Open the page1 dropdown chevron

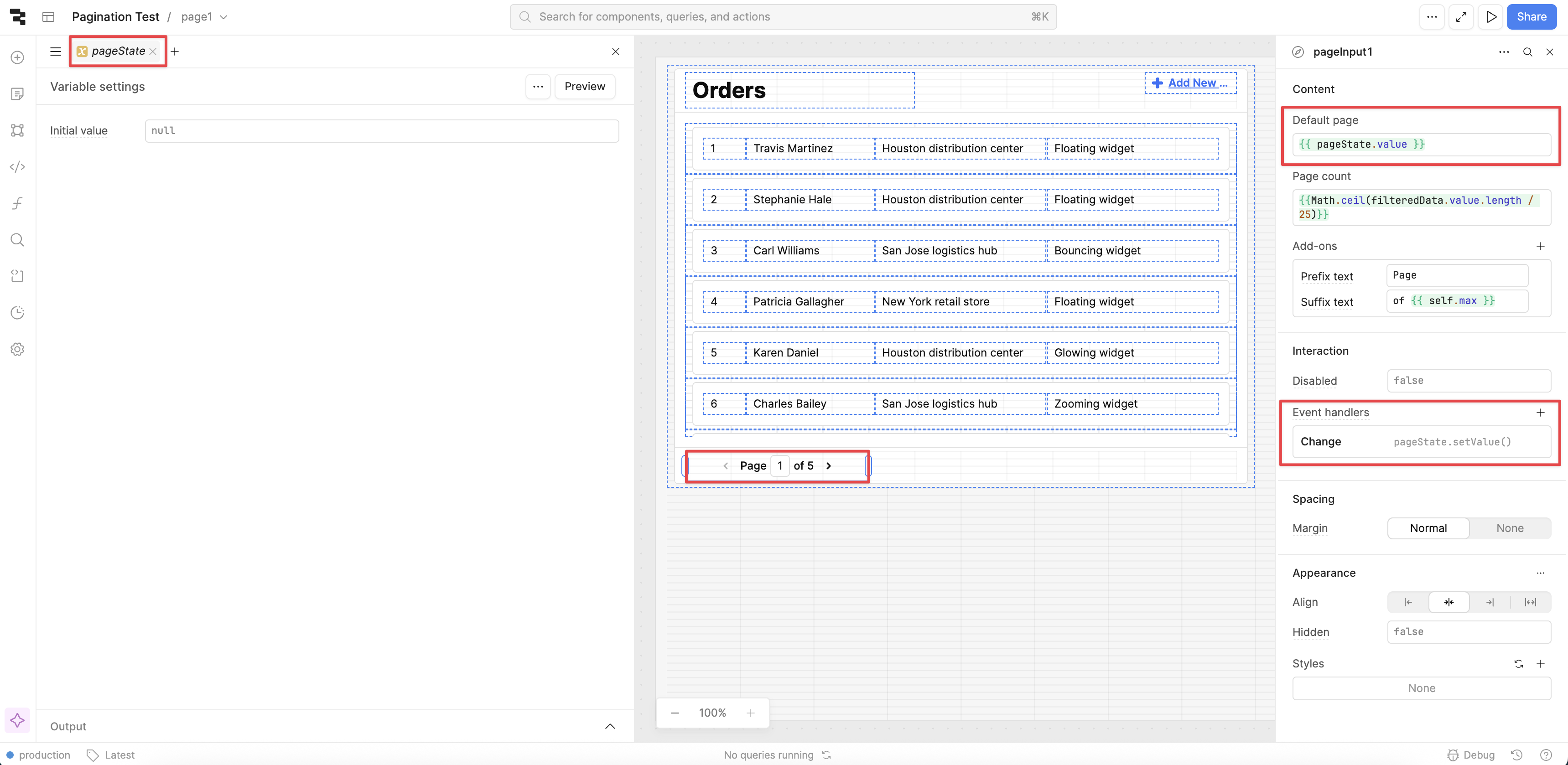pos(223,17)
